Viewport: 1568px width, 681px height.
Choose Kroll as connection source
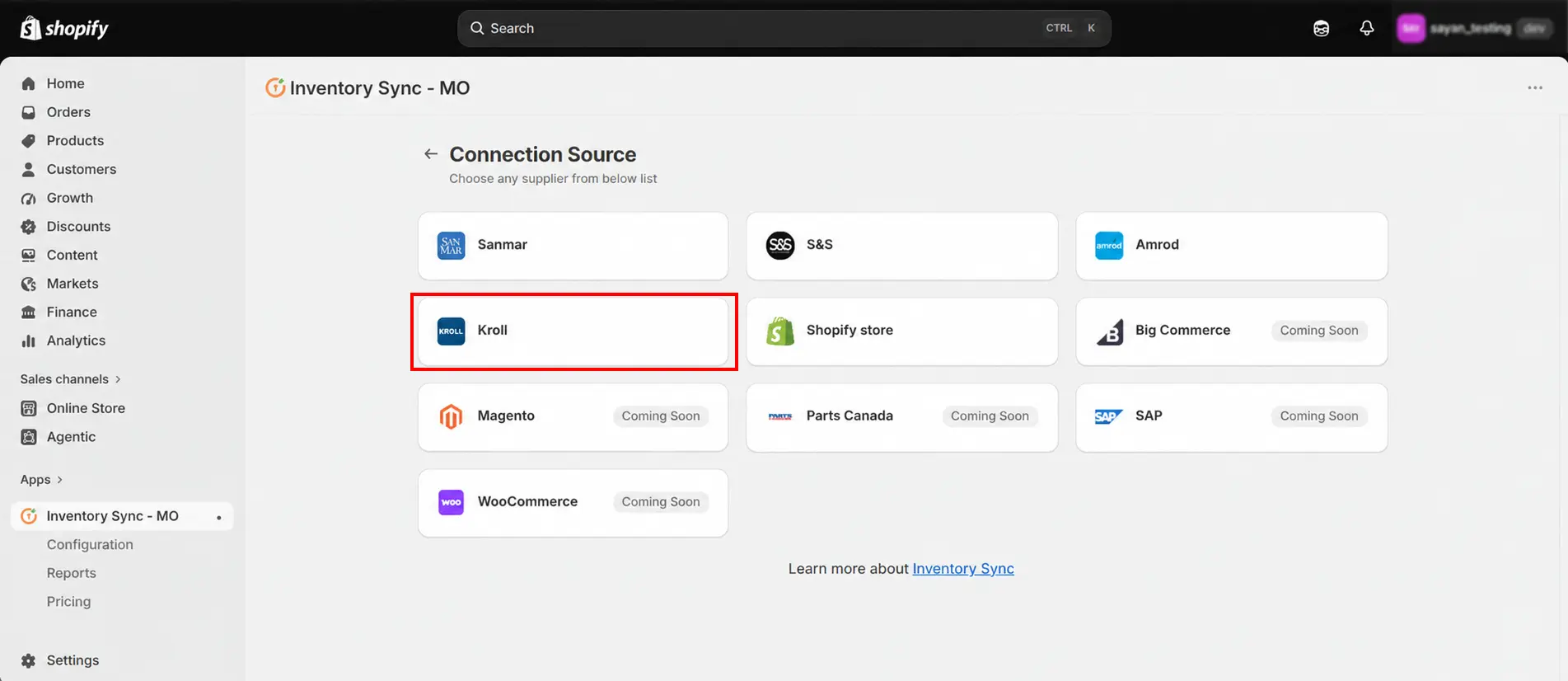pos(573,331)
